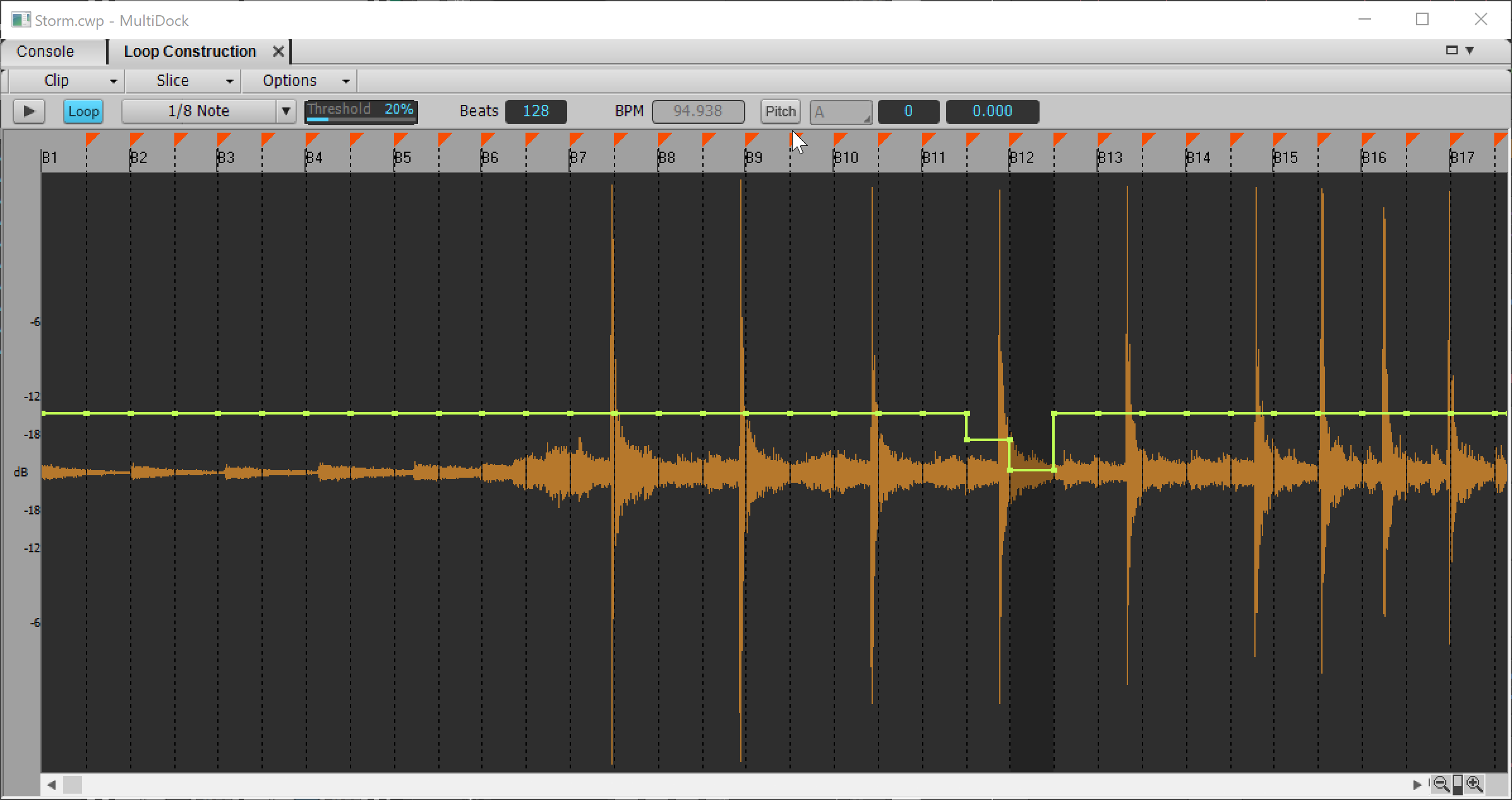Click the horizontal zoom fader between magnifiers

pyautogui.click(x=1457, y=784)
